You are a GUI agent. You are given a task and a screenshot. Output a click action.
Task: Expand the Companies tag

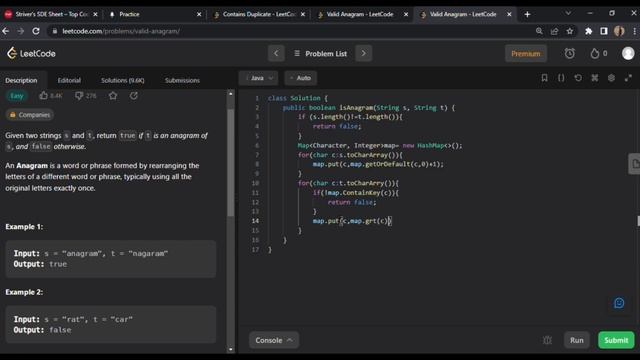[30, 115]
